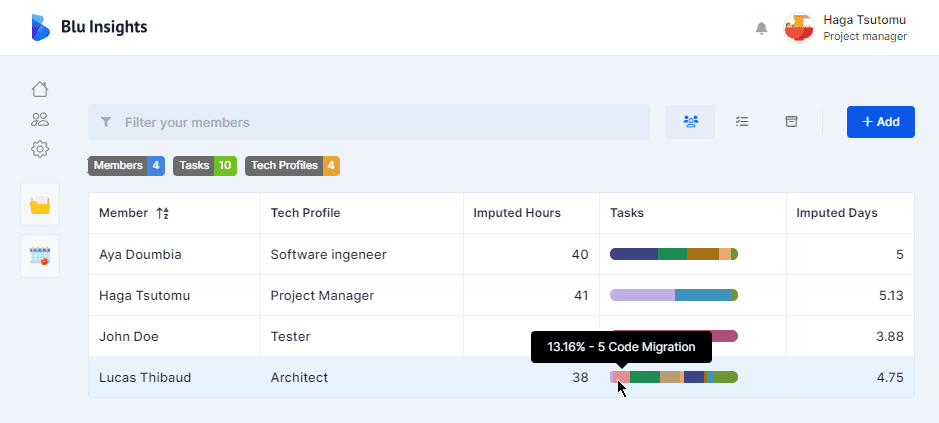This screenshot has width=939, height=423.
Task: Click John Doe's magenta task bar
Action: 725,336
